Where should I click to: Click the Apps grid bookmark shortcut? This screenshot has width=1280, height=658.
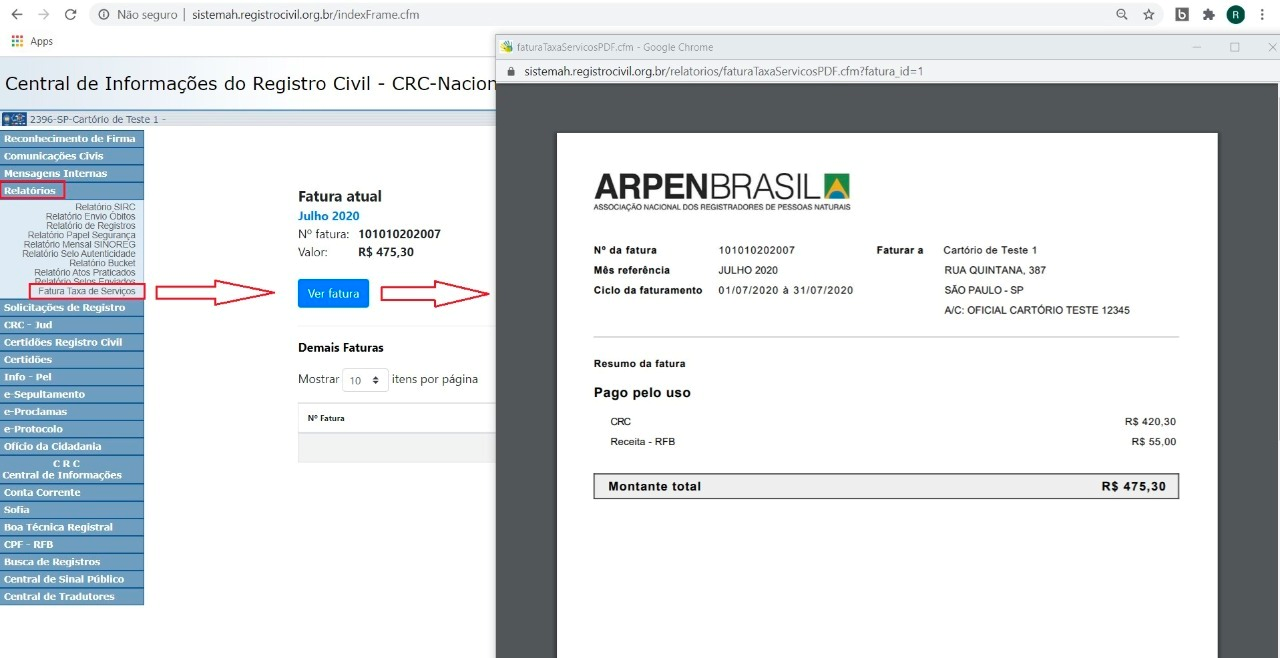click(32, 41)
